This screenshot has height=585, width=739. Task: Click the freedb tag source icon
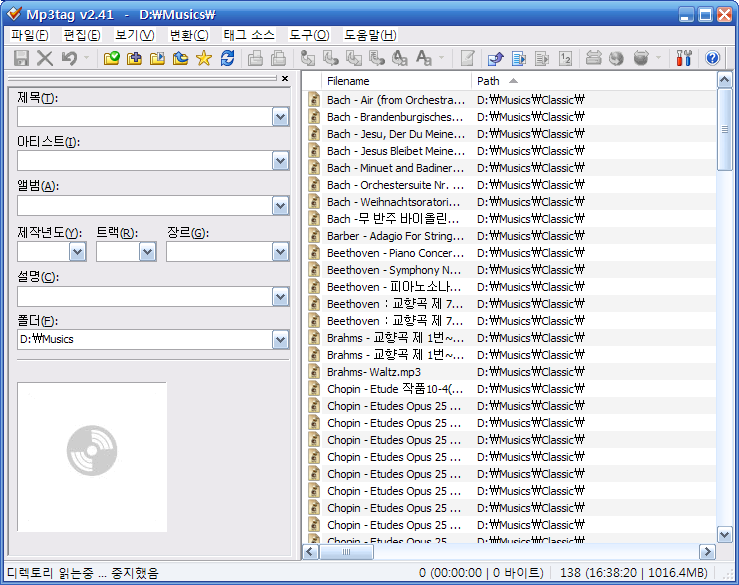(593, 58)
